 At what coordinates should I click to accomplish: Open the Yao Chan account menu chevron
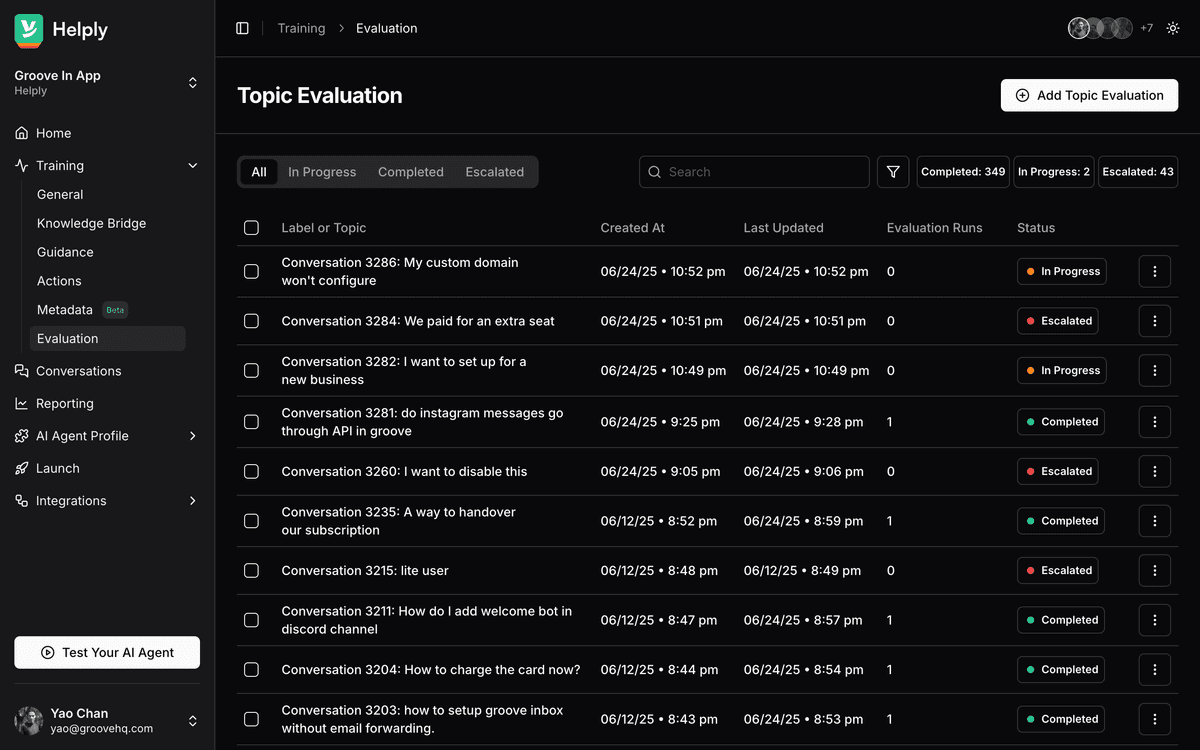click(x=193, y=721)
